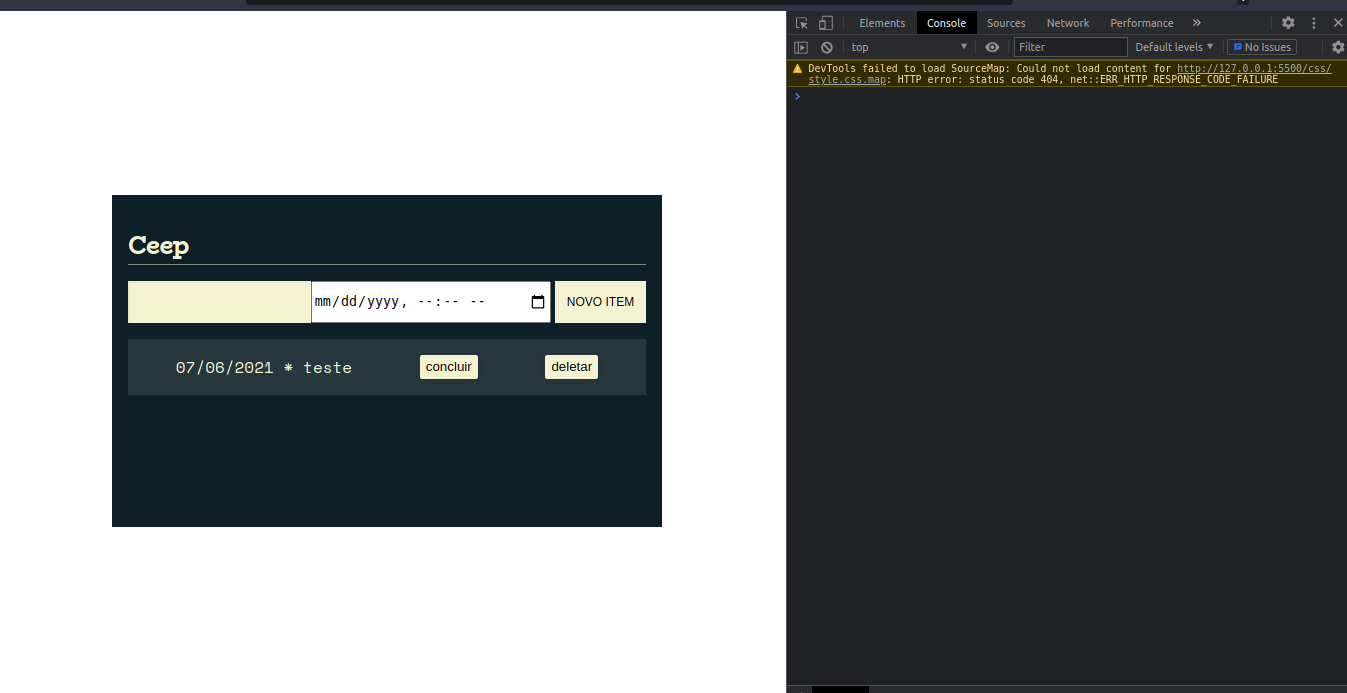The image size is (1347, 693).
Task: Go to the Network tab
Action: pos(1068,23)
